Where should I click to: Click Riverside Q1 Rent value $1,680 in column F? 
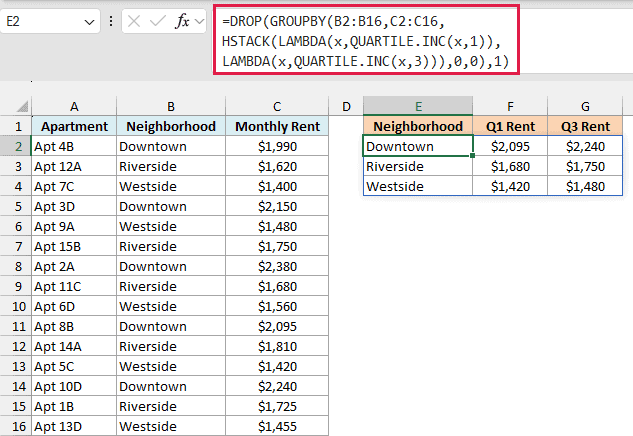point(510,166)
